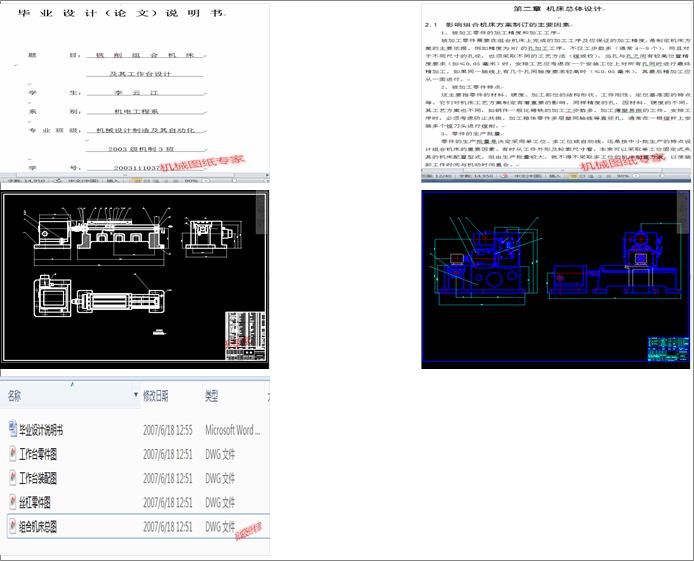Click the title block of white CAD drawing

point(245,336)
